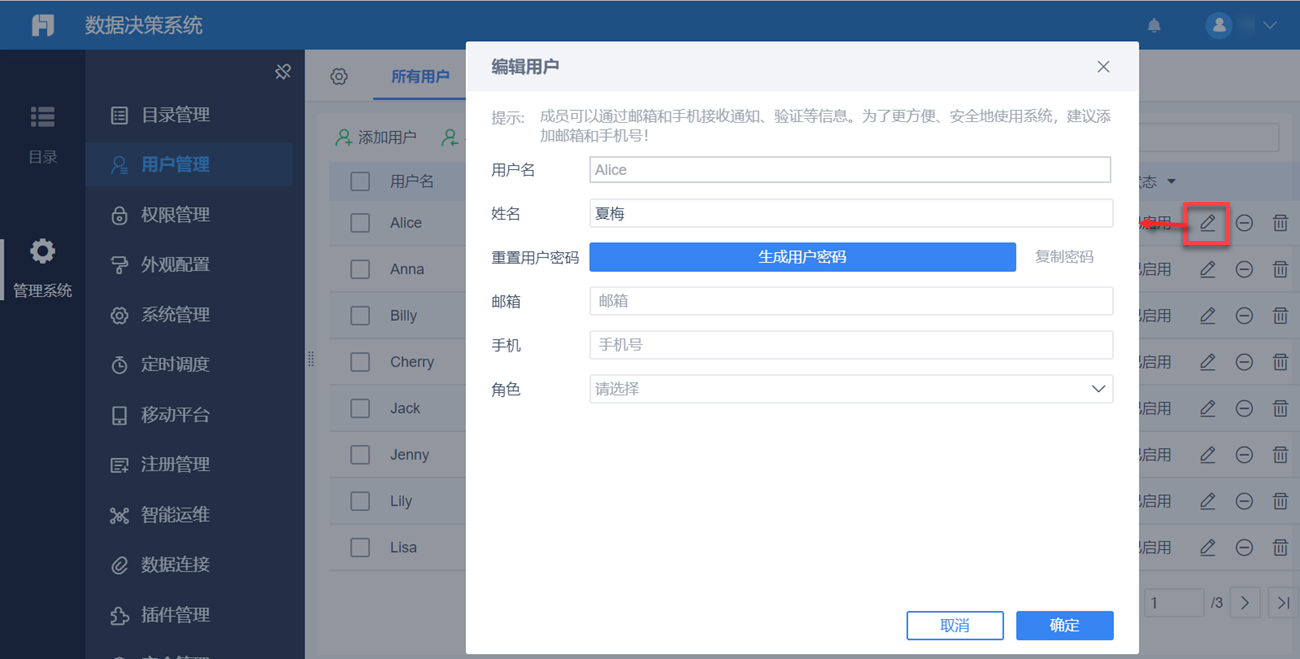The image size is (1300, 659).
Task: Click the 手机 input field
Action: (x=851, y=345)
